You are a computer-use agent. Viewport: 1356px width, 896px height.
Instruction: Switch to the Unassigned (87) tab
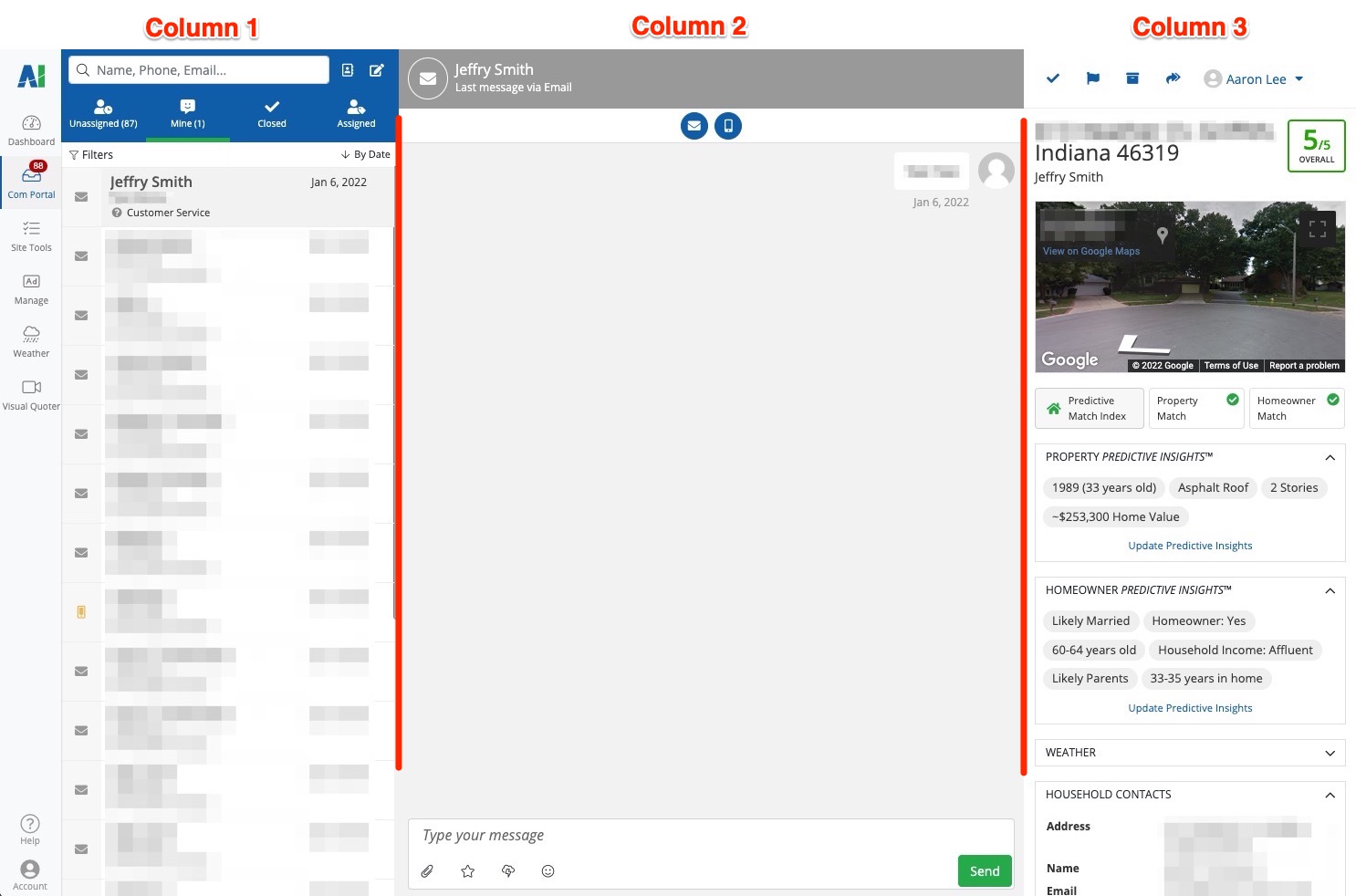pyautogui.click(x=103, y=114)
